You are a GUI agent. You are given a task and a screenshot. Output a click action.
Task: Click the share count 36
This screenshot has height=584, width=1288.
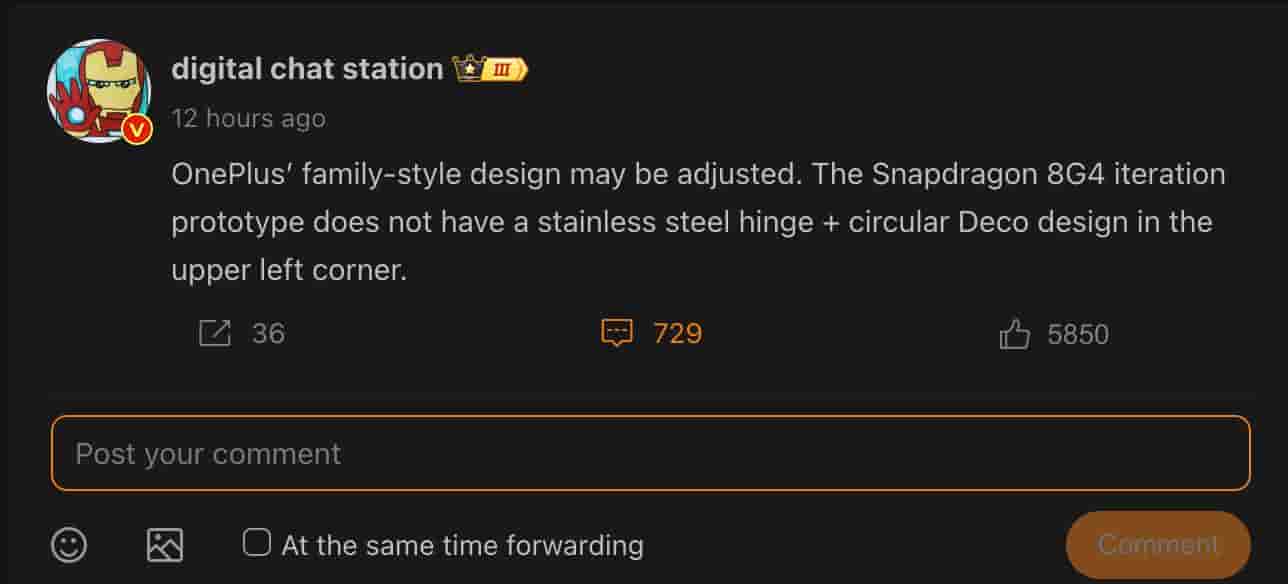click(268, 333)
